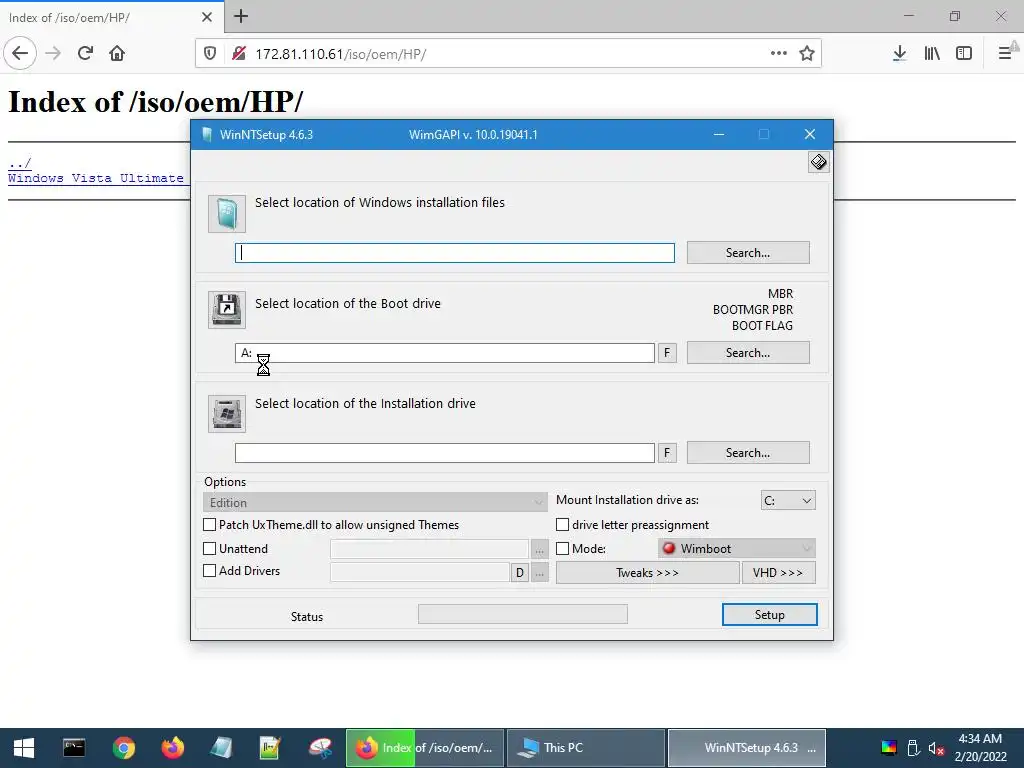Toggle the Mode checkbox
Image resolution: width=1024 pixels, height=768 pixels.
point(562,549)
